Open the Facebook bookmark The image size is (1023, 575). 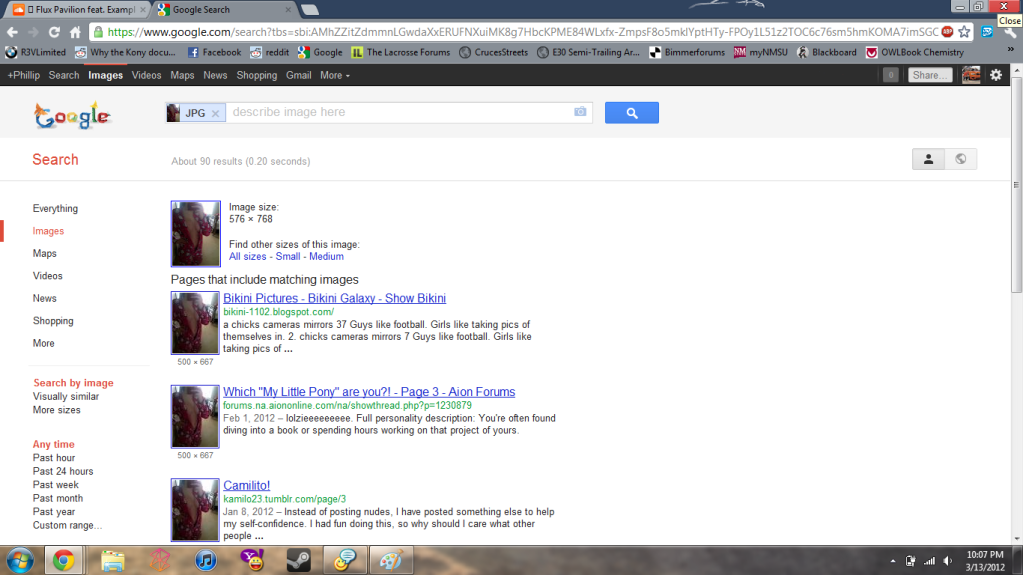214,52
